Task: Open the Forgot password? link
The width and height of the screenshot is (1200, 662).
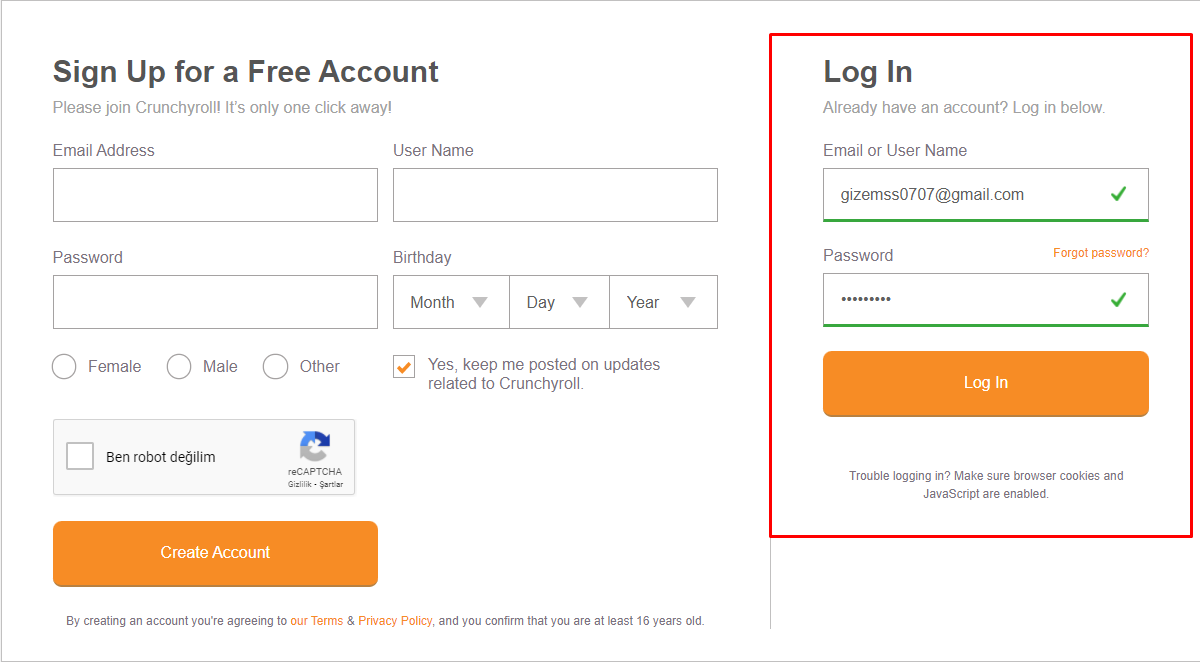Action: tap(1101, 253)
